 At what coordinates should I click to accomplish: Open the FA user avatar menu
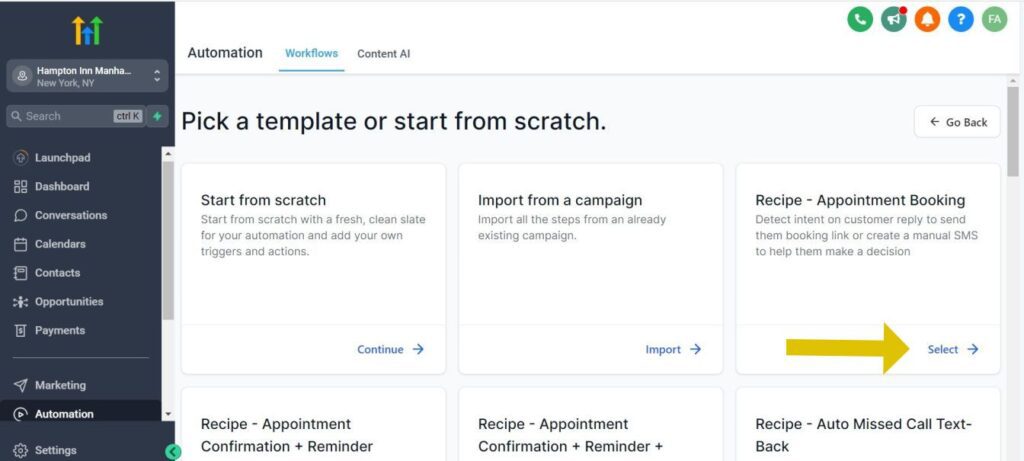pyautogui.click(x=994, y=19)
